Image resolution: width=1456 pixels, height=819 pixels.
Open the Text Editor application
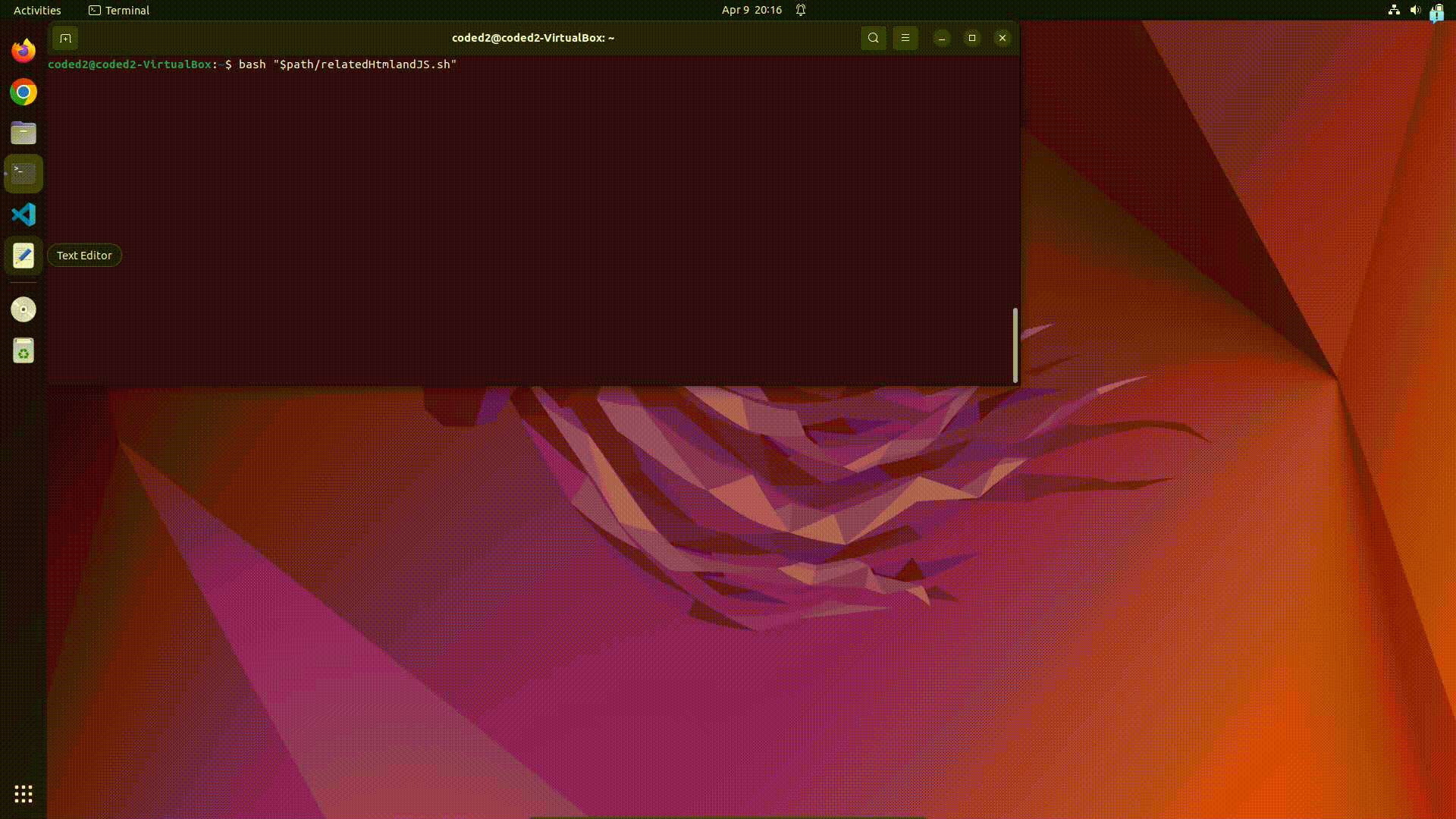pyautogui.click(x=23, y=256)
